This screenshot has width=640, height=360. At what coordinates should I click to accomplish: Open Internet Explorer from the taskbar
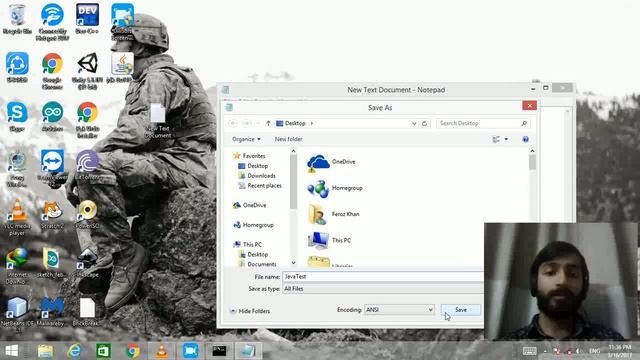pyautogui.click(x=74, y=351)
